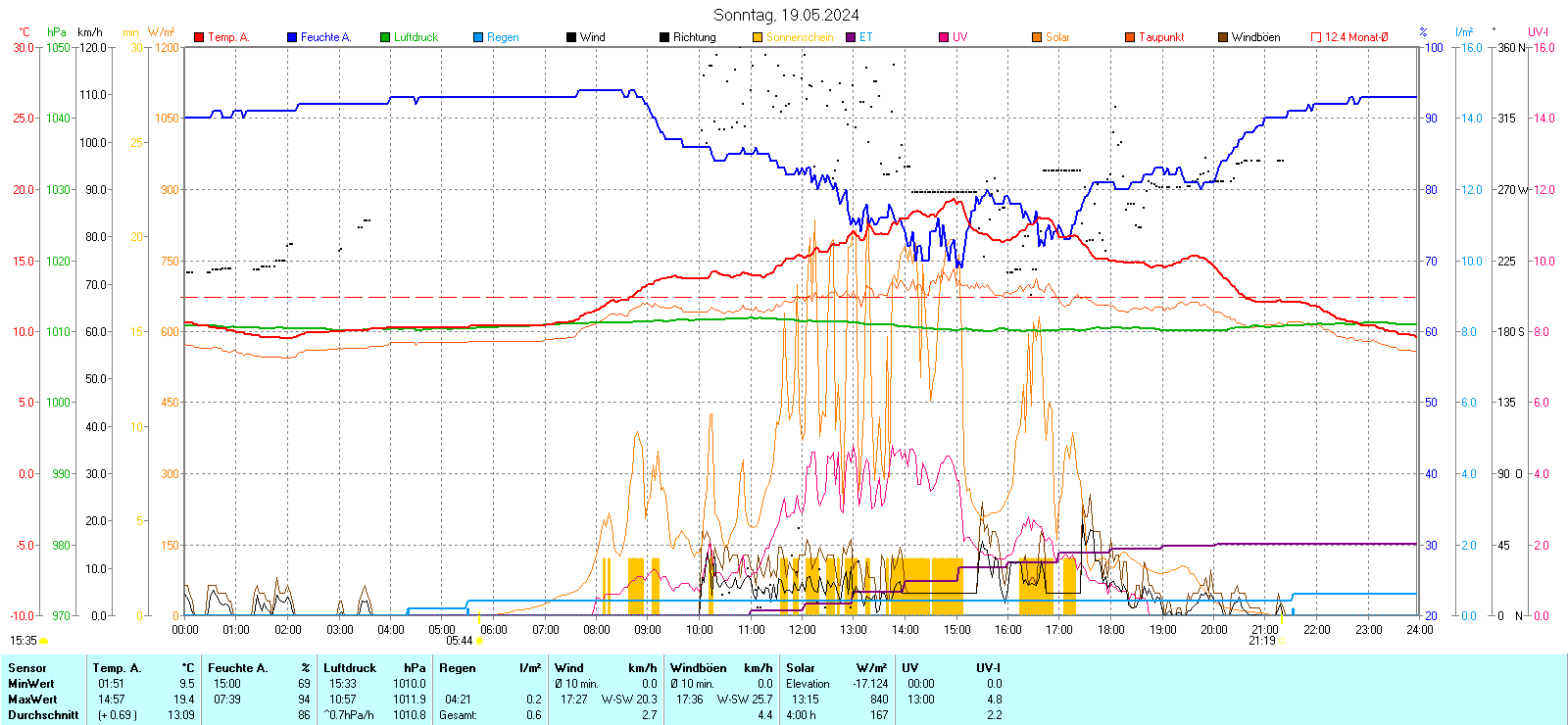1568x725 pixels.
Task: Click the light blue Regen legend square
Action: click(x=478, y=37)
